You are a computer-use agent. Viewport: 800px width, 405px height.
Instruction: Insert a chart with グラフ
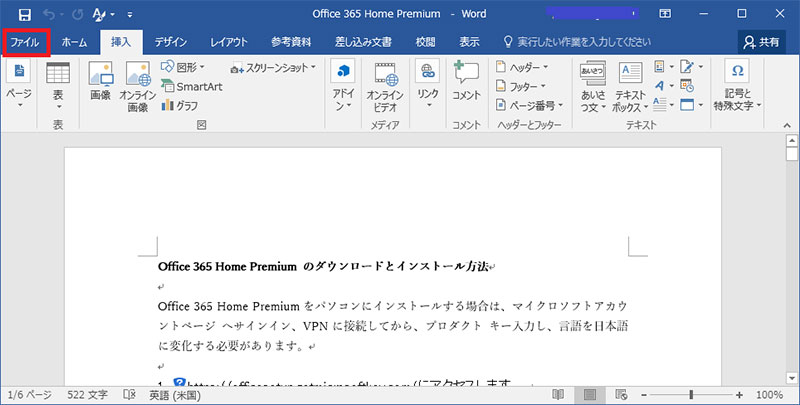pyautogui.click(x=180, y=106)
